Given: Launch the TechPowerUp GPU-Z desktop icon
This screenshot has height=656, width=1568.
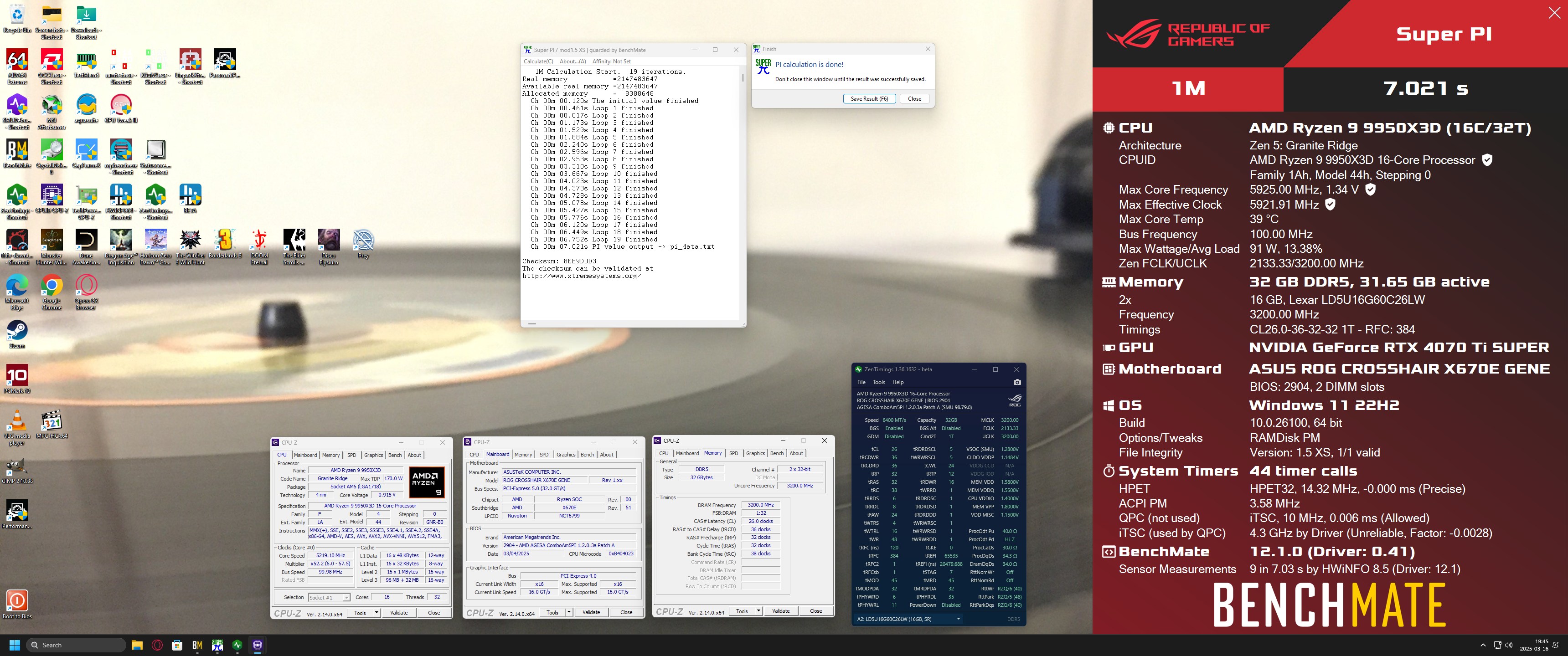Looking at the screenshot, I should point(87,201).
